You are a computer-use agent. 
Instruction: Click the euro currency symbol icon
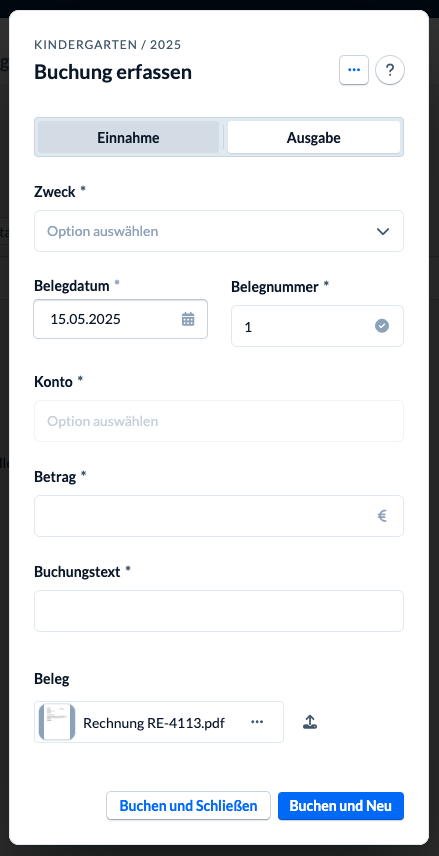click(x=382, y=516)
